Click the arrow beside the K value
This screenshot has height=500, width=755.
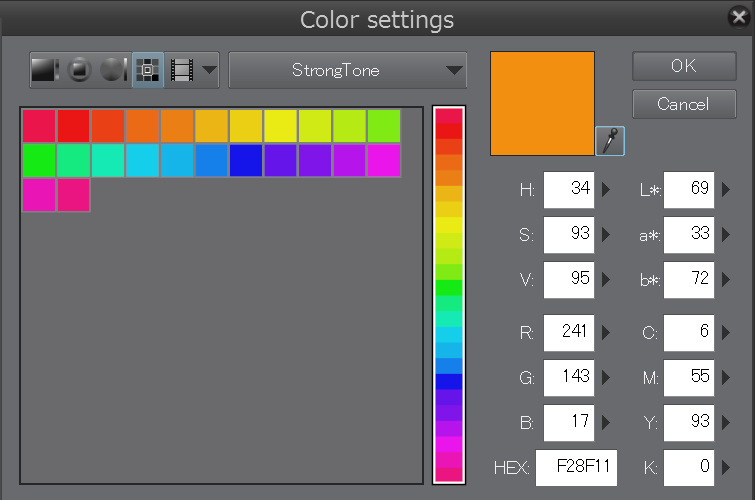(726, 467)
